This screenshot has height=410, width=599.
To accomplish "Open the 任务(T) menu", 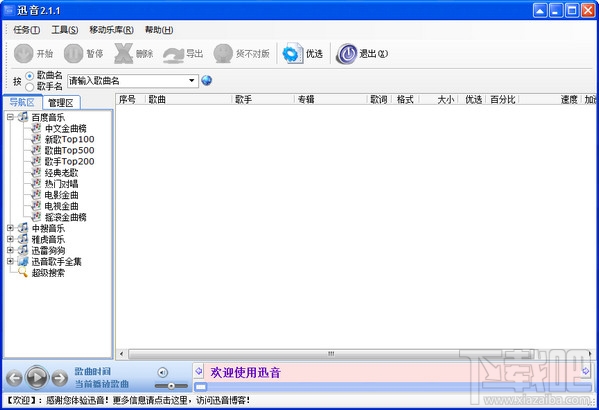I will [x=26, y=30].
